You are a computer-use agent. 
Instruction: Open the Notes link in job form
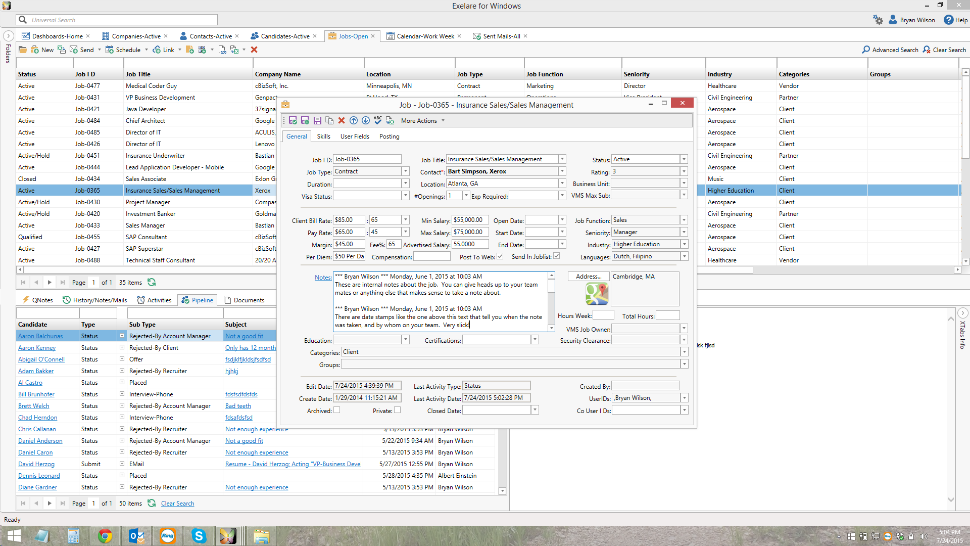322,277
